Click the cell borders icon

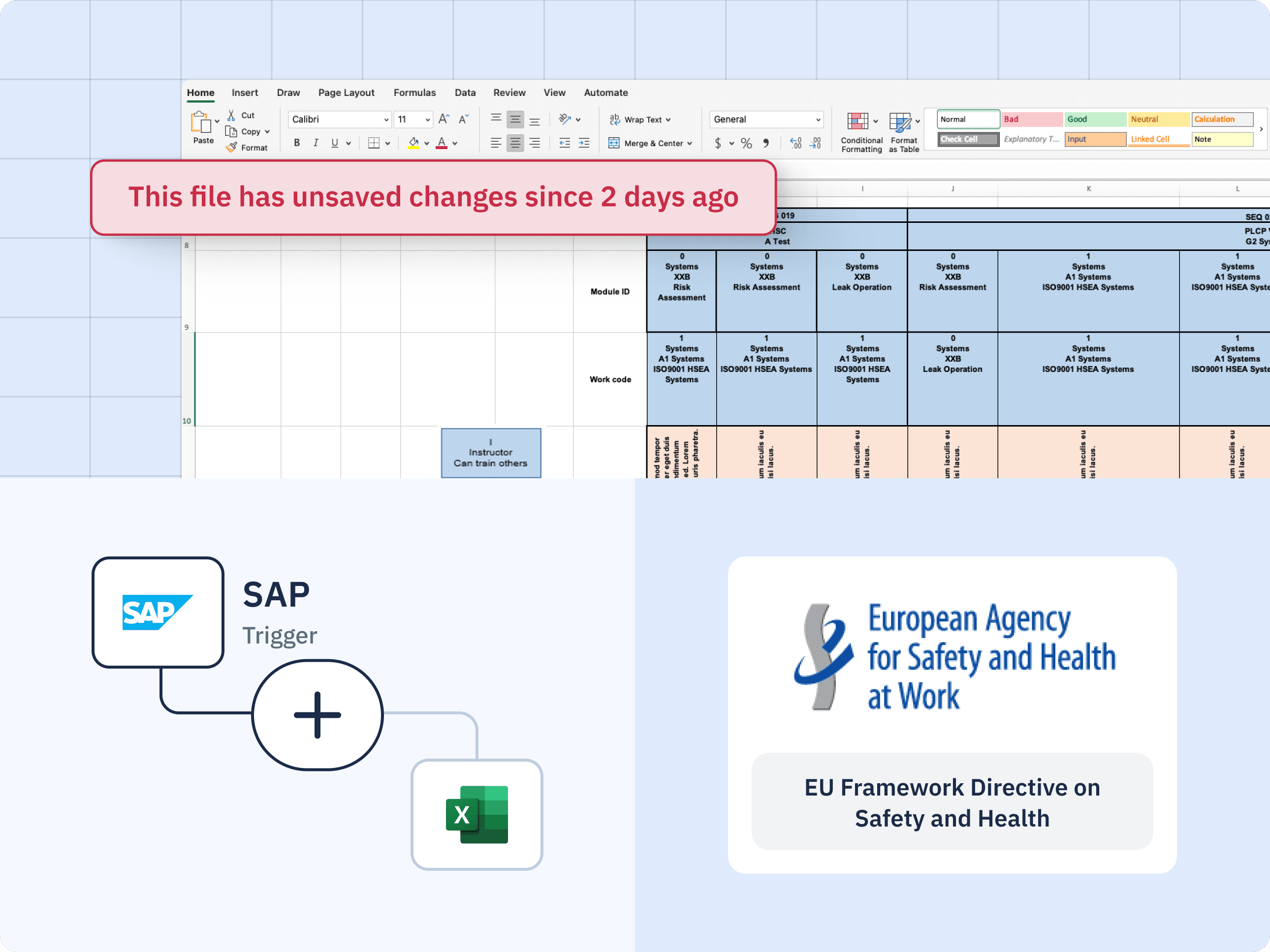(374, 143)
